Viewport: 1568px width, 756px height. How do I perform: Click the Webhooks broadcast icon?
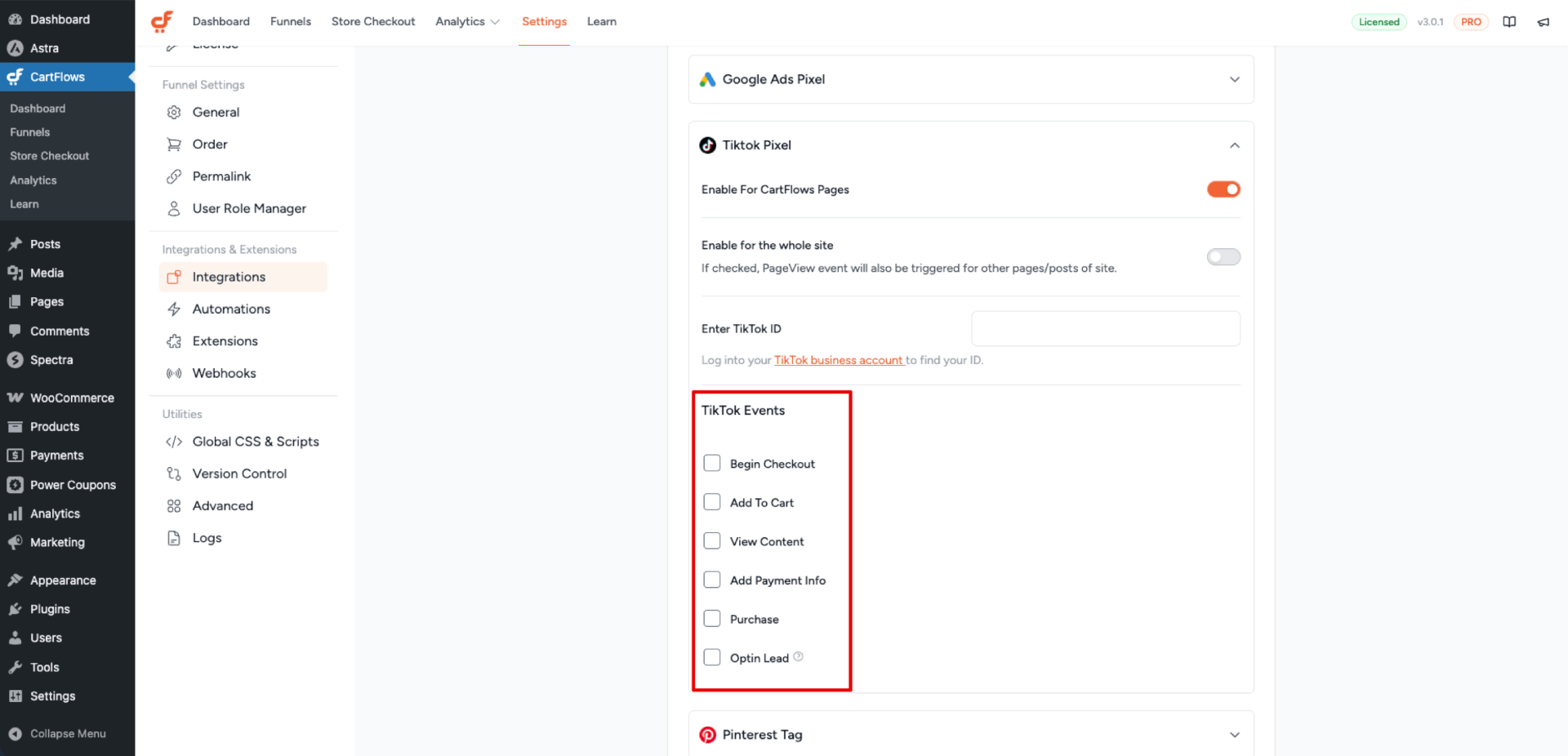point(174,373)
